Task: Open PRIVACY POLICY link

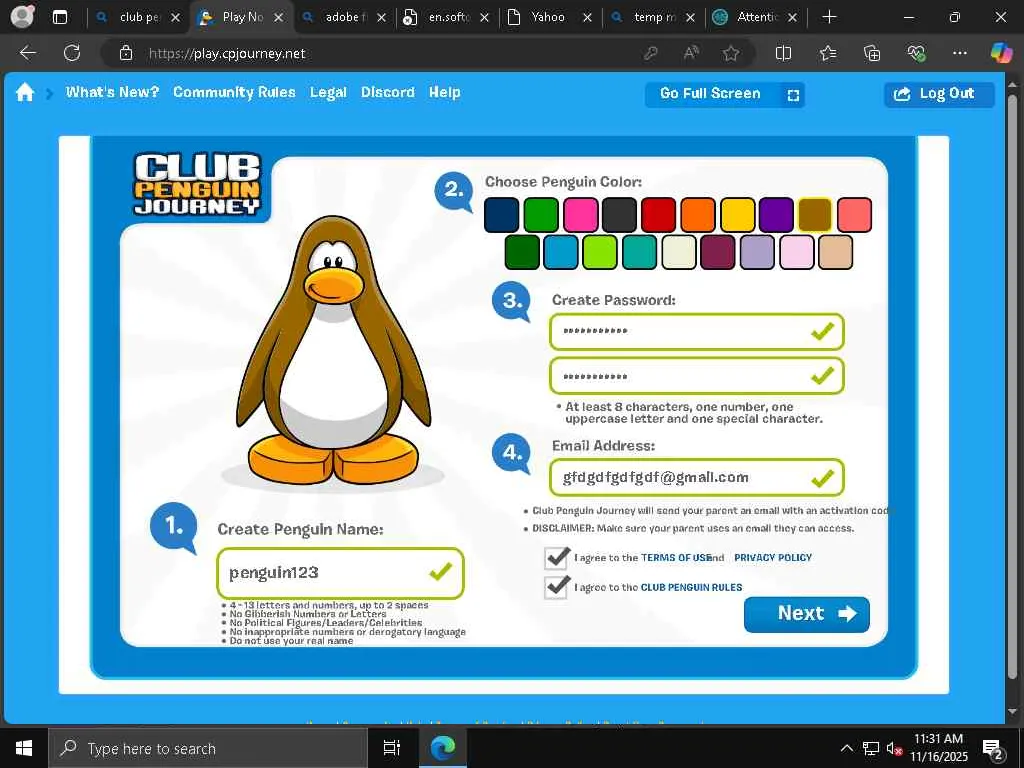Action: point(773,558)
